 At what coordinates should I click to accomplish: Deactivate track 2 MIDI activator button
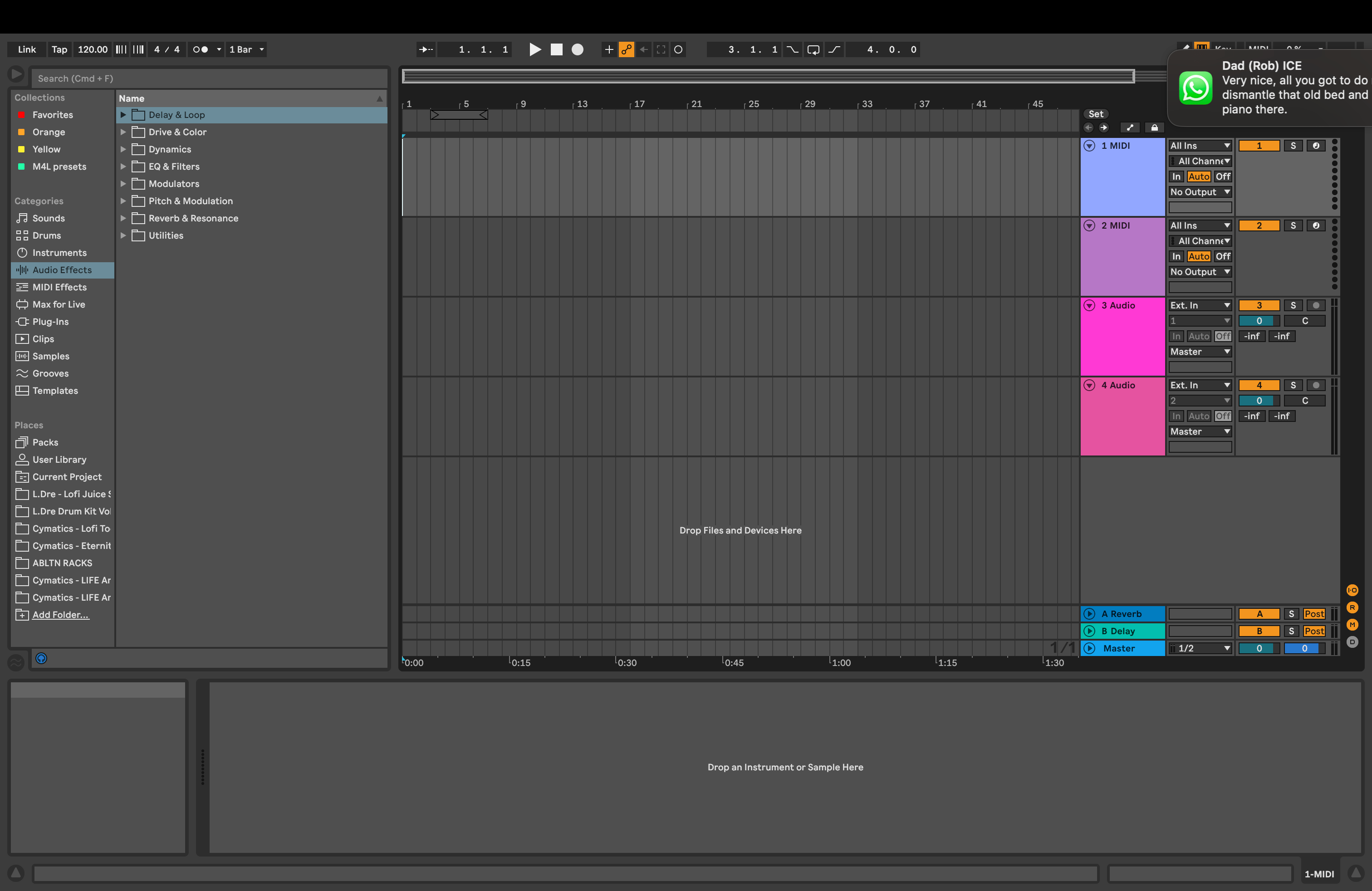[x=1259, y=226]
